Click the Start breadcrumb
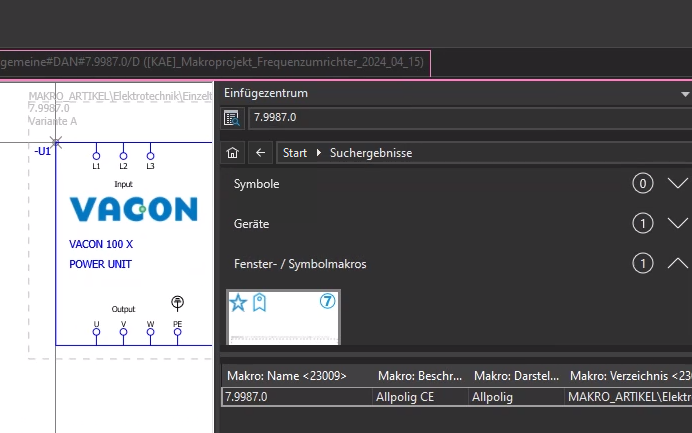 tap(295, 153)
